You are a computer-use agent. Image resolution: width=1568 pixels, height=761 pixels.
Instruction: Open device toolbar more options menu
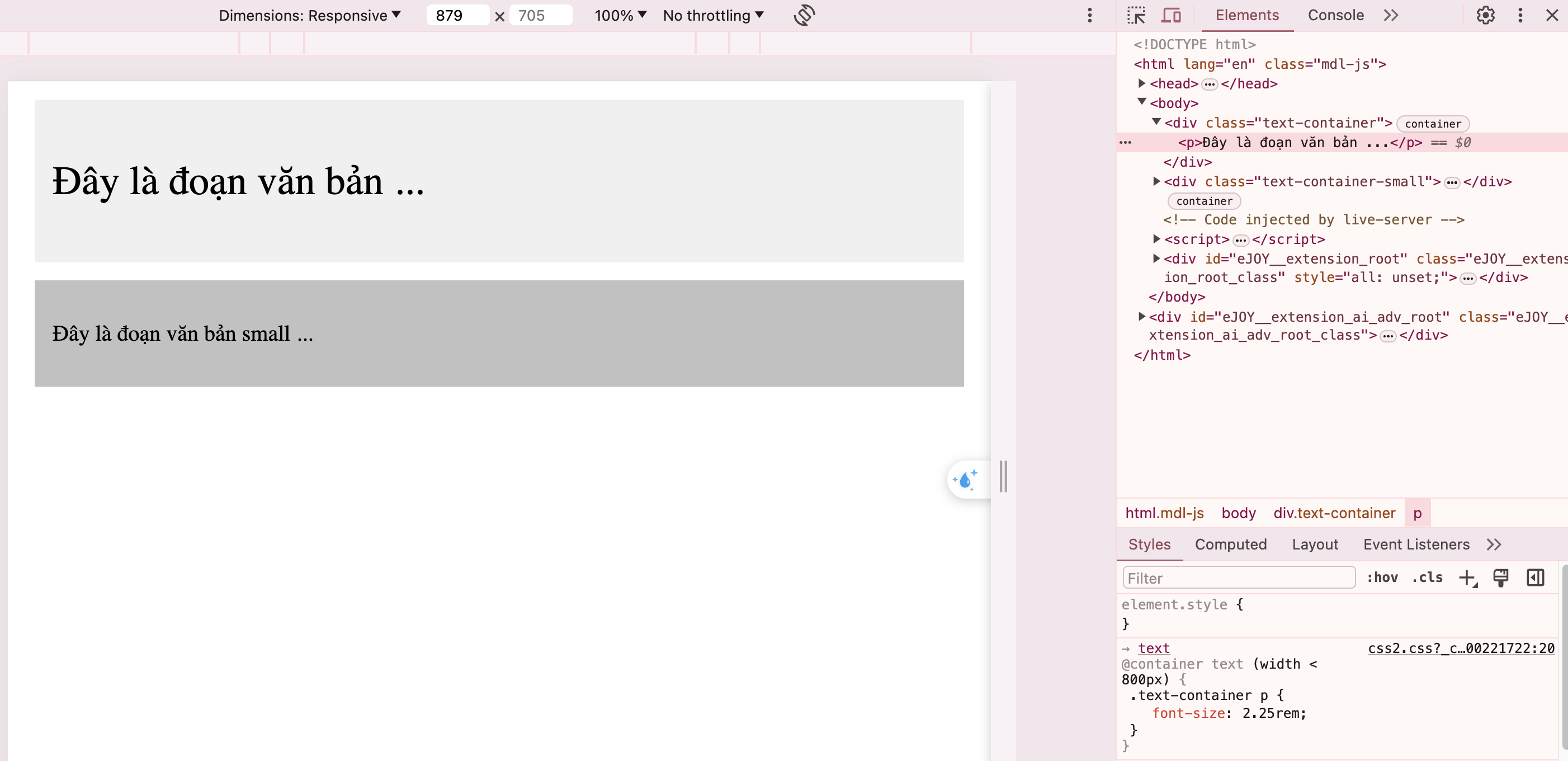(1089, 15)
